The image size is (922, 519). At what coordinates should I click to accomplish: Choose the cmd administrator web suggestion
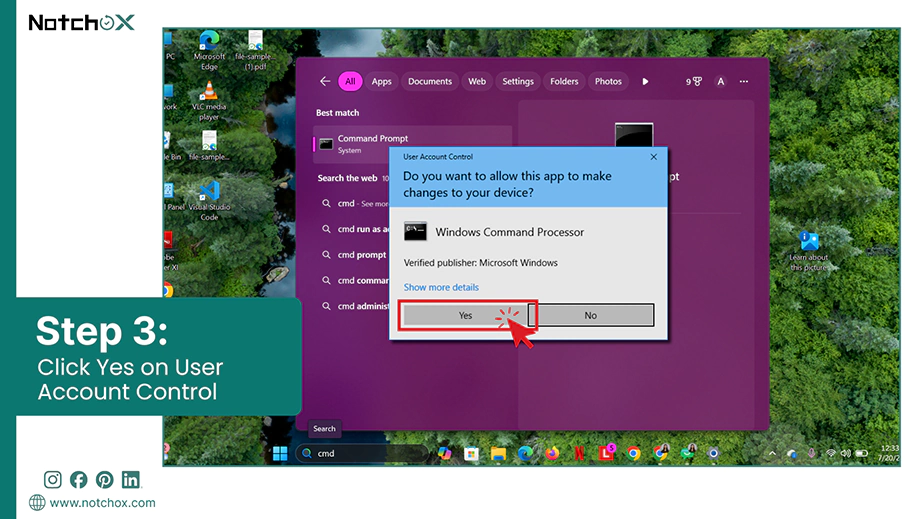pyautogui.click(x=356, y=306)
